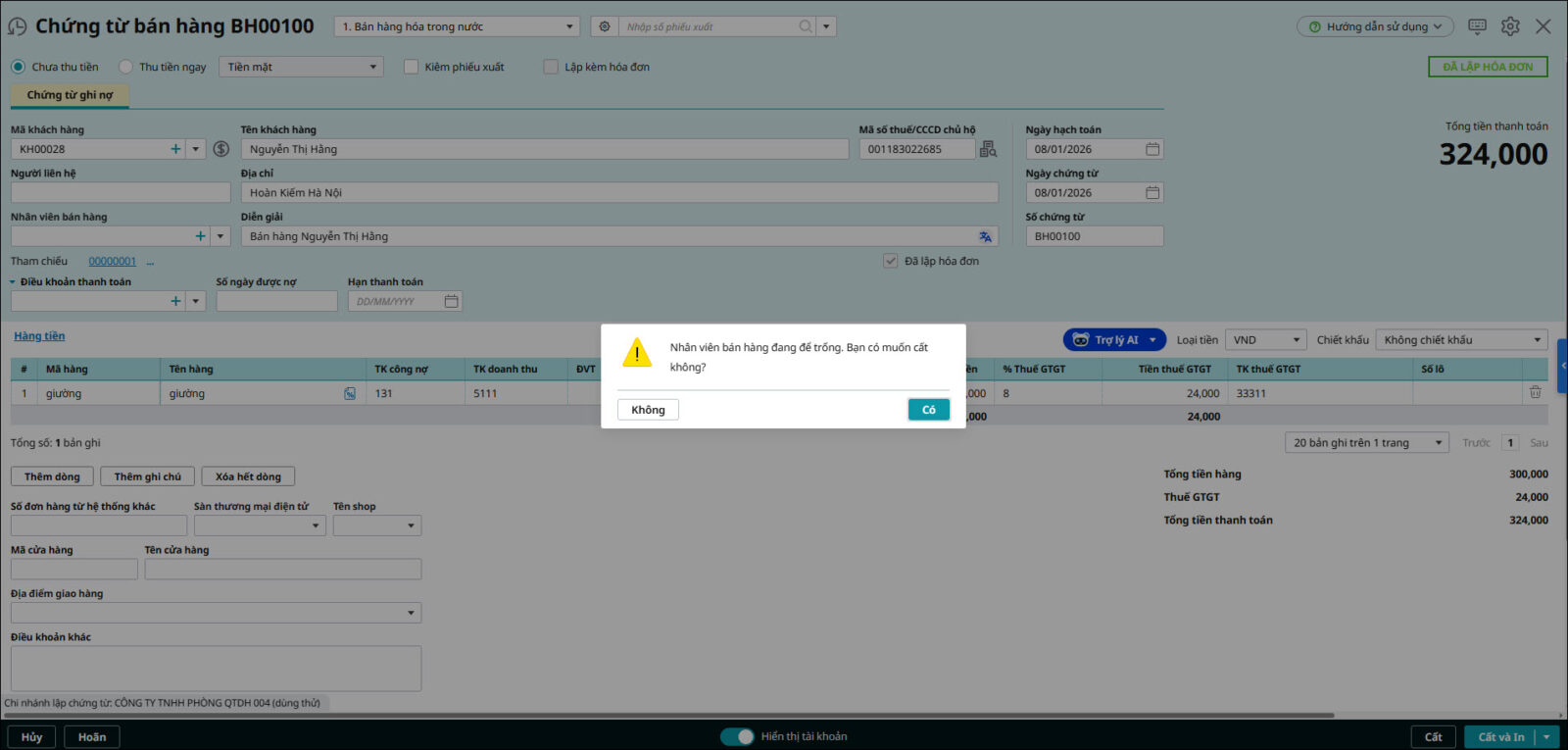Click the customer debt dollar icon
Screen dimensions: 1568x750
[221, 149]
